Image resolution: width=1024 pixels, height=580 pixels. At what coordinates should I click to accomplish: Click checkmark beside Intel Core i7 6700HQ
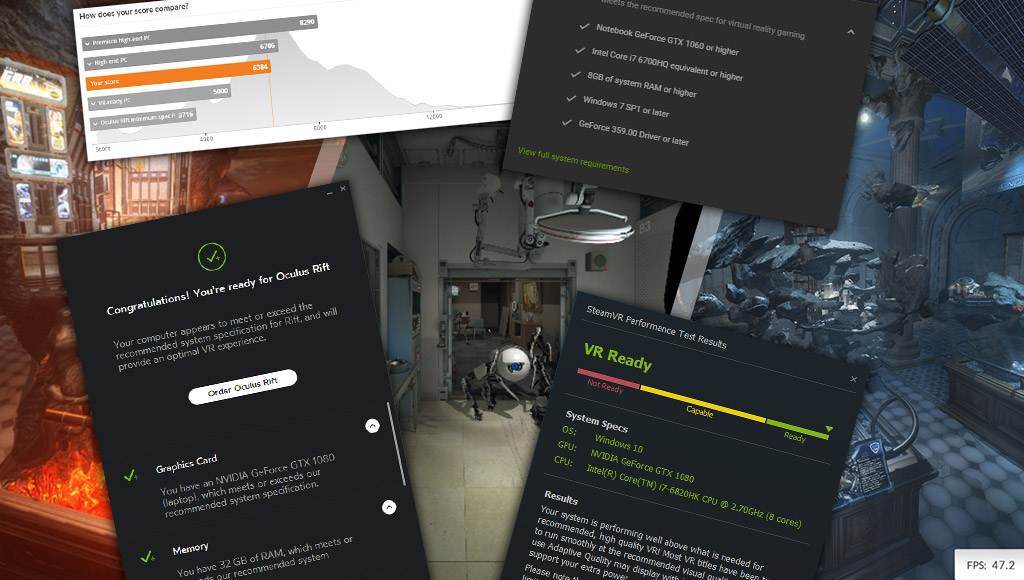580,50
